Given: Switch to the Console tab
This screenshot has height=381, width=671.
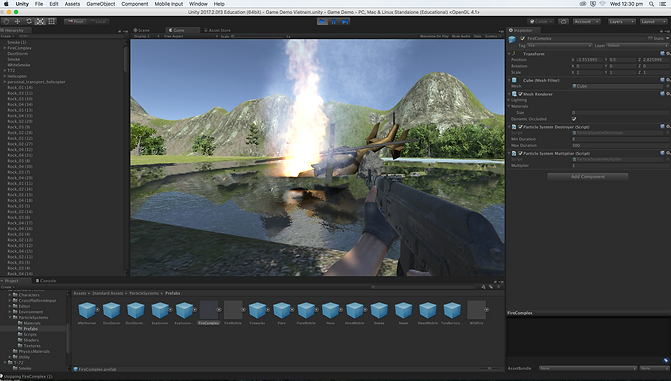Looking at the screenshot, I should [46, 281].
